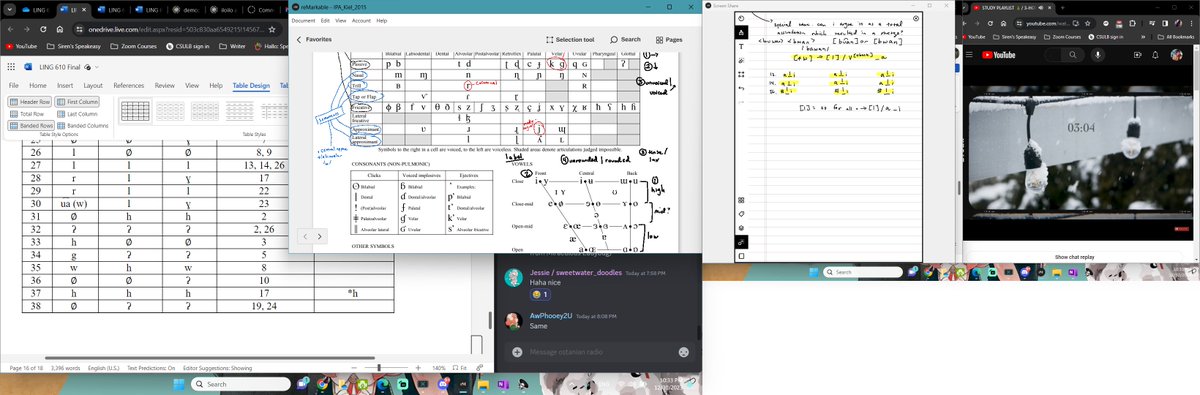The height and width of the screenshot is (395, 1200).
Task: Activate the Selection tool in reMarkable
Action: pyautogui.click(x=570, y=40)
